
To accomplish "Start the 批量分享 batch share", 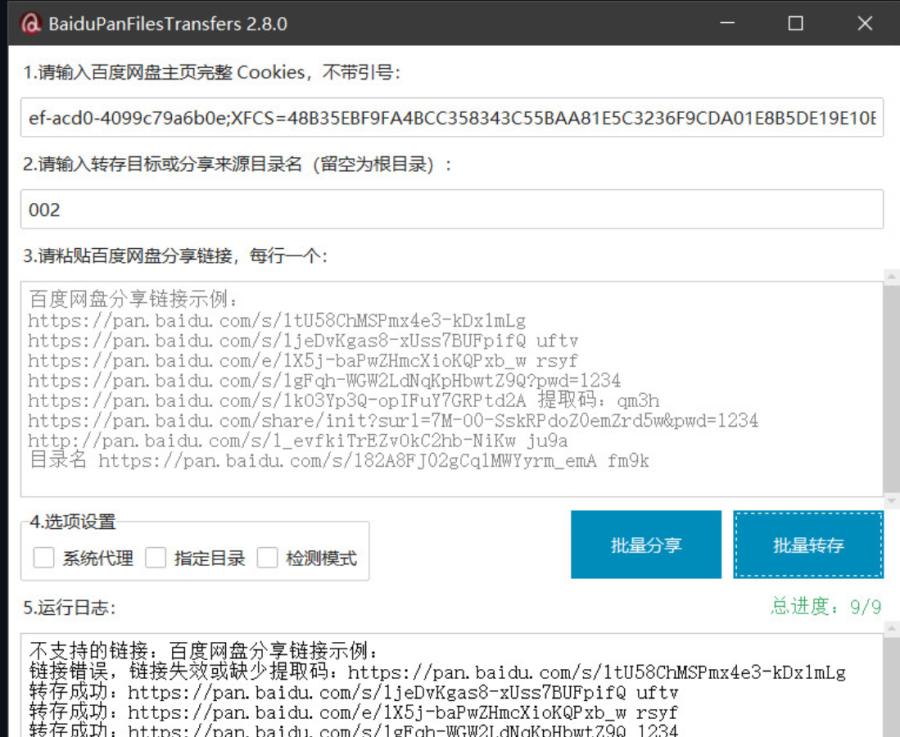I will pyautogui.click(x=646, y=544).
